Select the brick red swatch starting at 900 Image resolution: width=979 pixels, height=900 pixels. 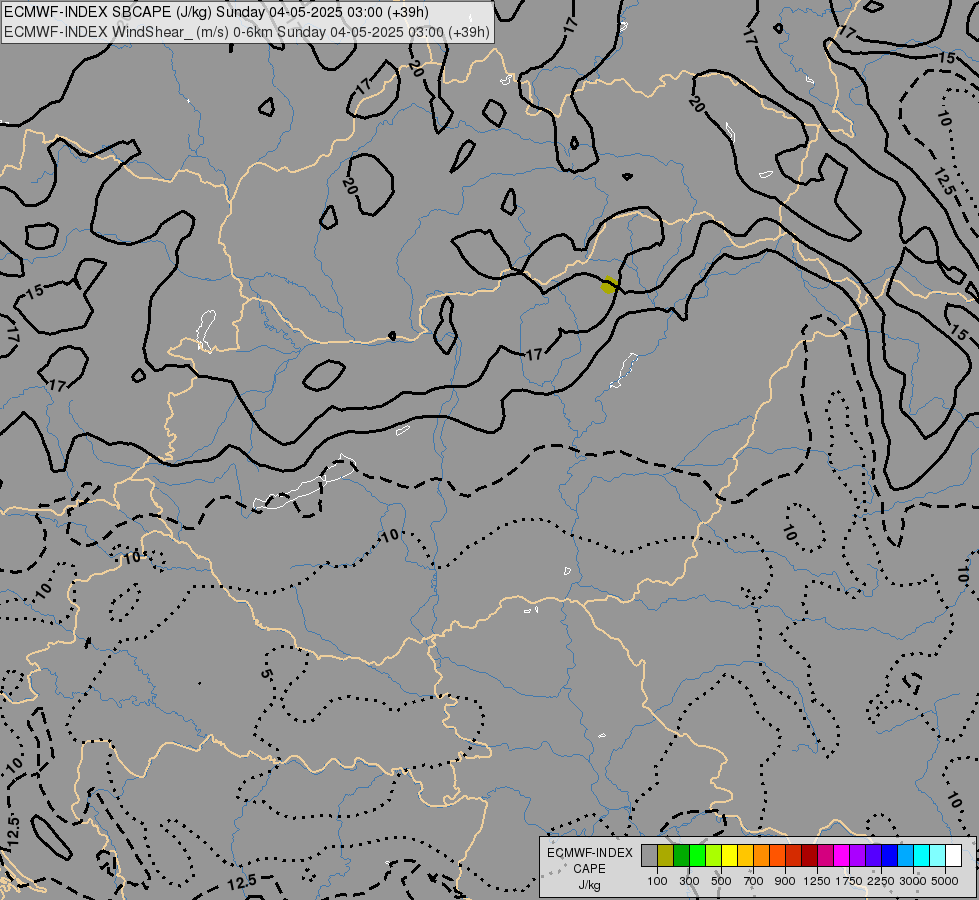[x=794, y=855]
